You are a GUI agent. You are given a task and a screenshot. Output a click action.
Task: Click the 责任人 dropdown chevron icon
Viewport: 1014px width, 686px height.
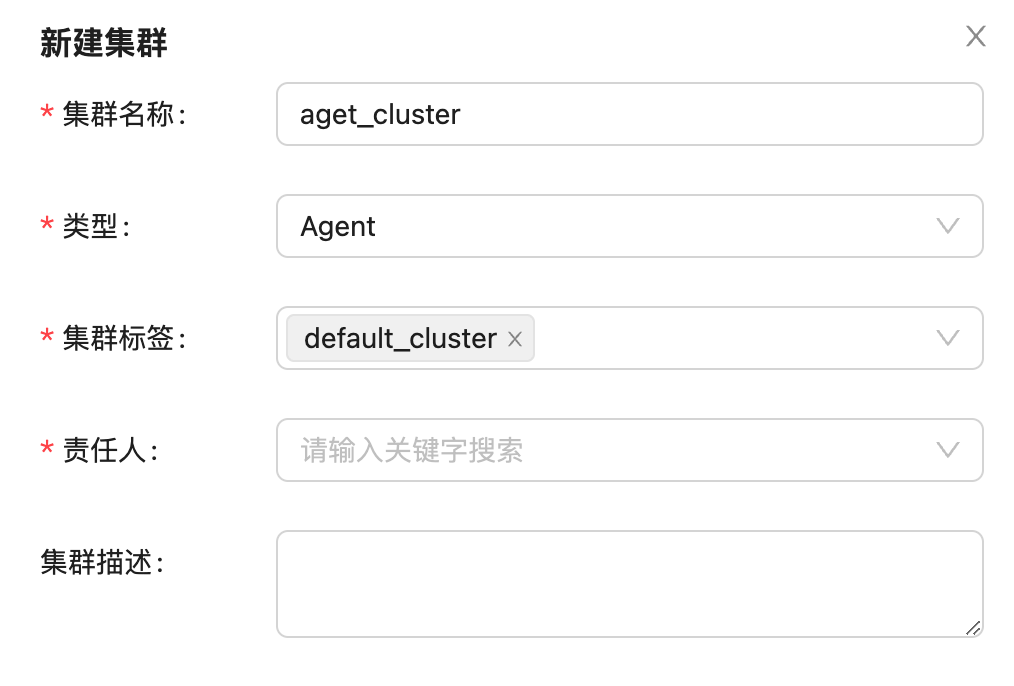[x=947, y=450]
